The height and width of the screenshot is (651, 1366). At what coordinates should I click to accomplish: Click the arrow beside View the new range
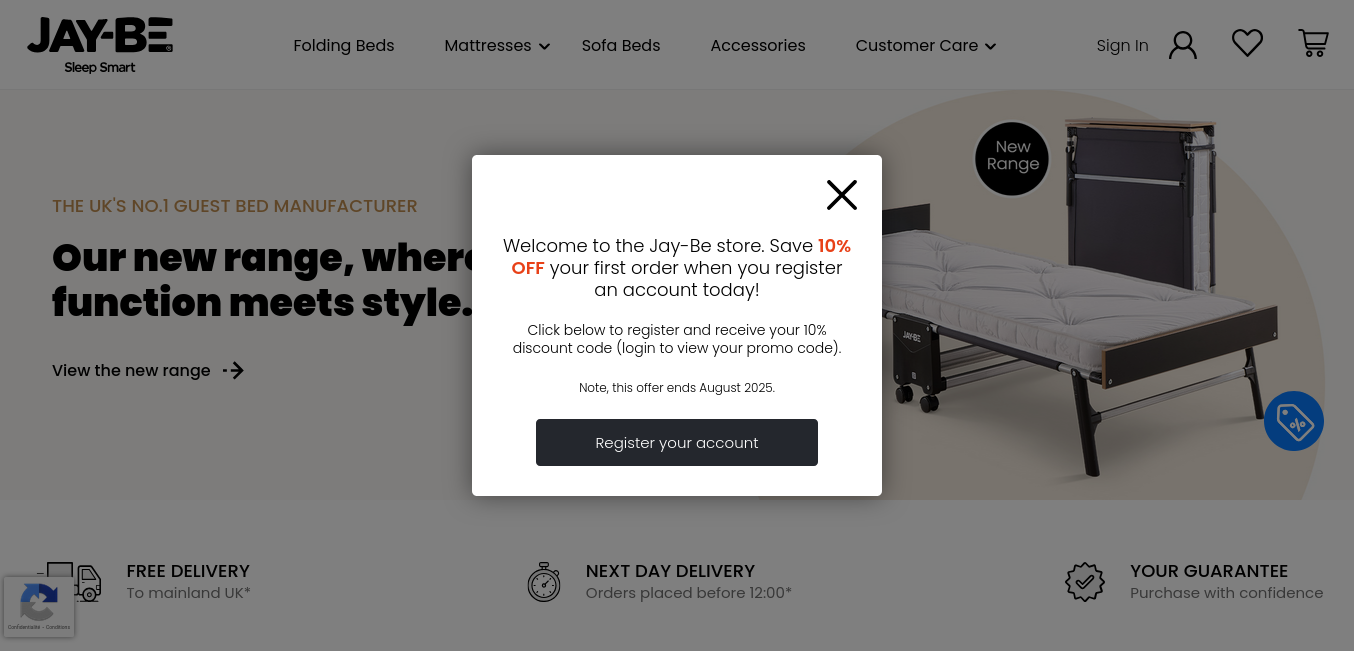(233, 371)
